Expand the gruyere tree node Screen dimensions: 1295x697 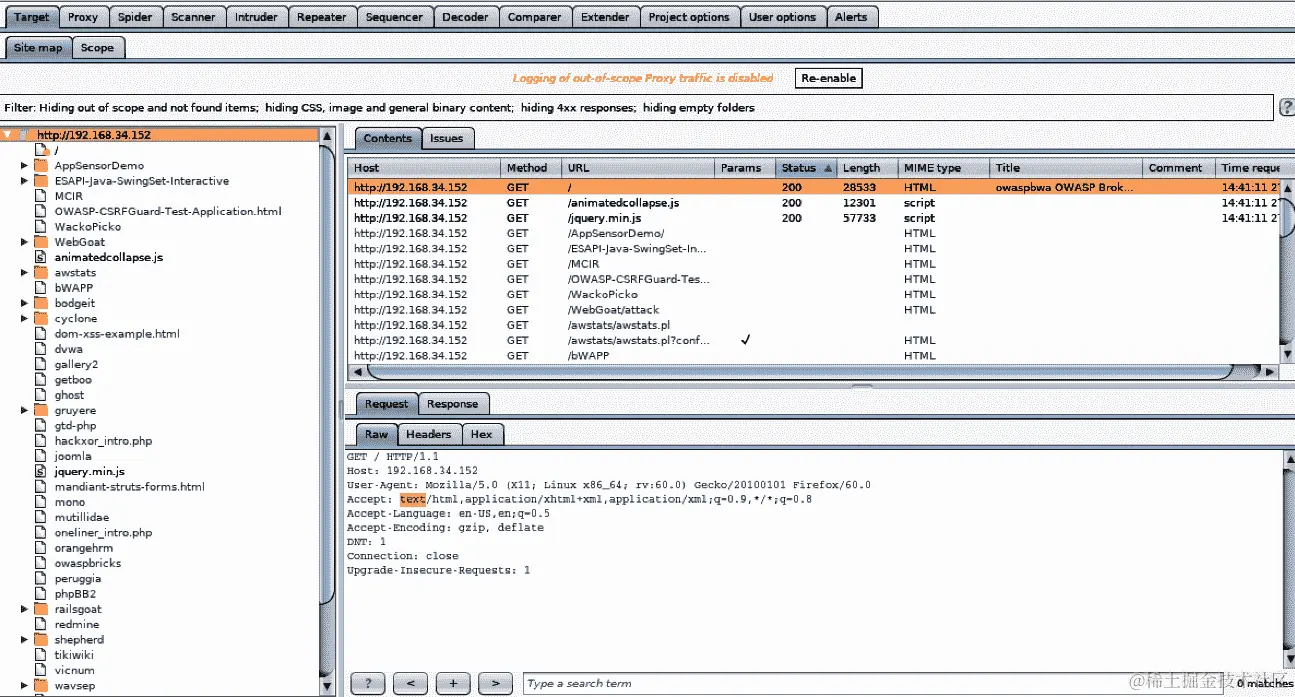pos(24,410)
